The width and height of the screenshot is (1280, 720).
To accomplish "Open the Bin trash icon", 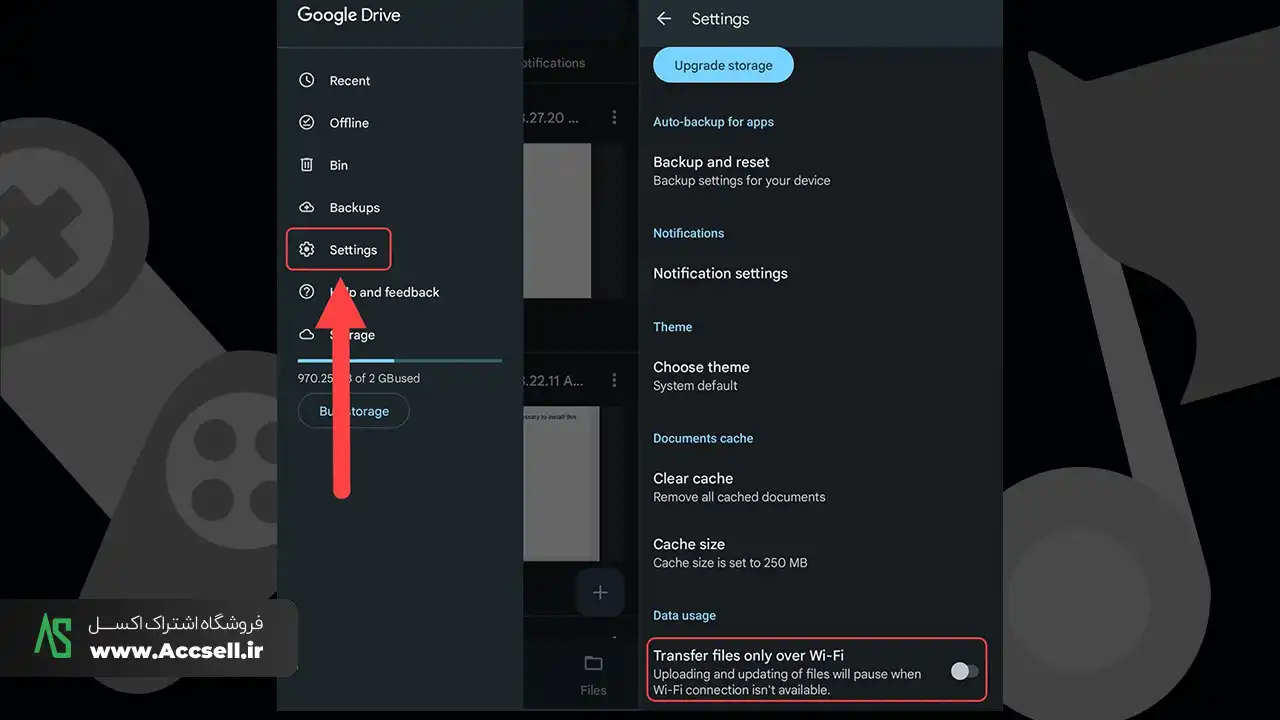I will tap(307, 165).
